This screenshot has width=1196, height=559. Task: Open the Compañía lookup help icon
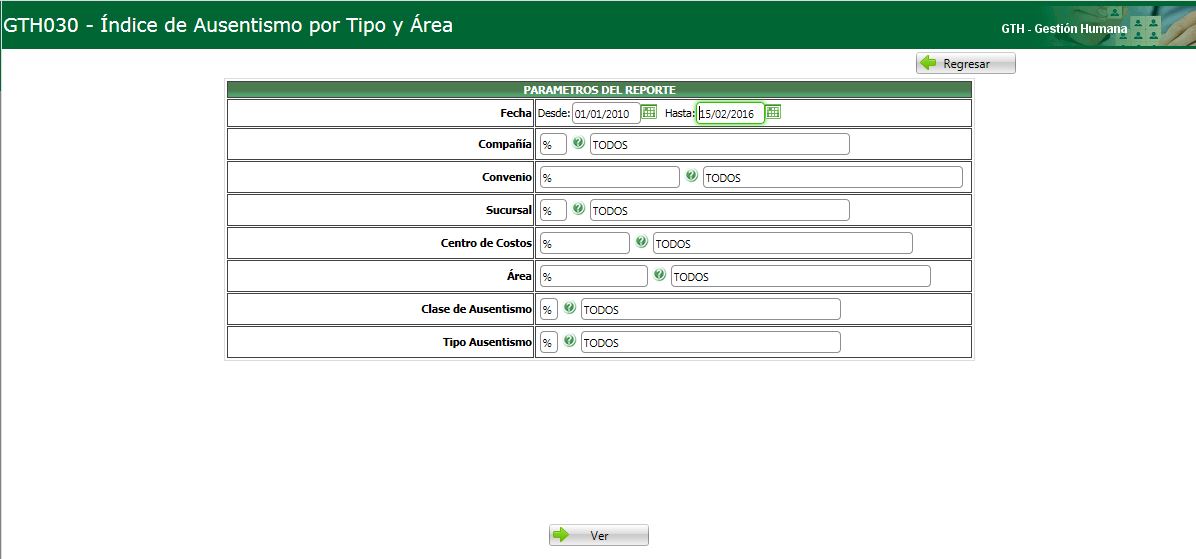(x=578, y=143)
